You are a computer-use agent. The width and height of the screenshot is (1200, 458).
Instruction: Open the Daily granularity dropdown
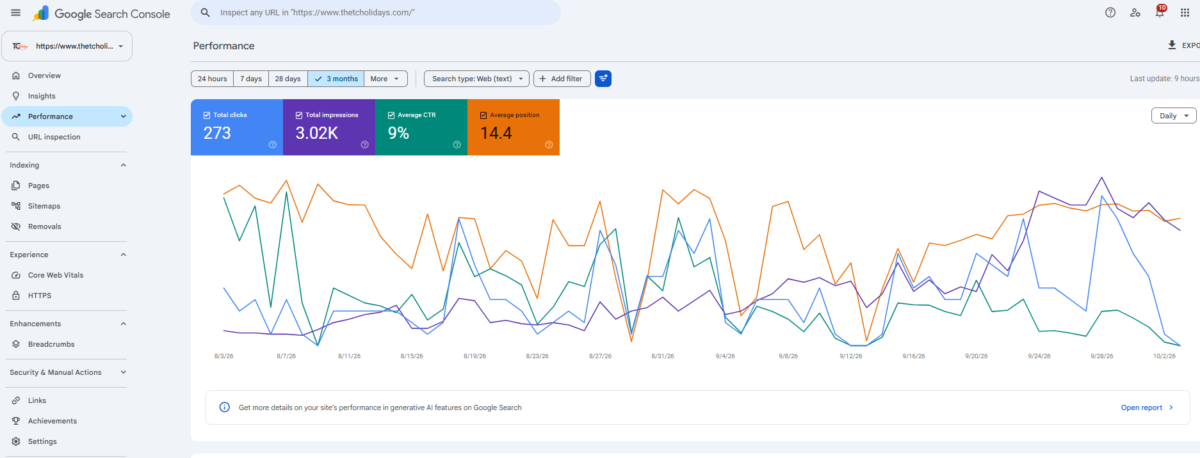(1173, 115)
